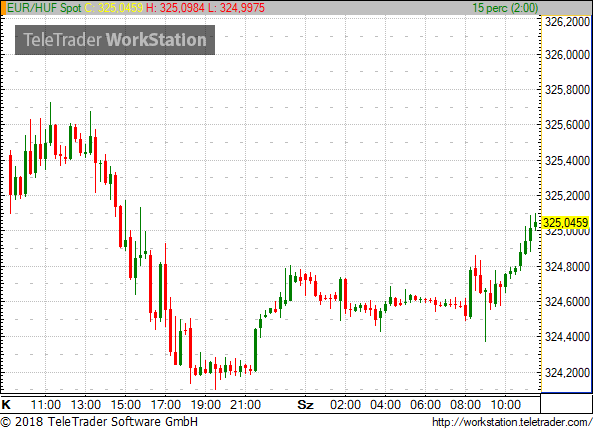Image resolution: width=593 pixels, height=431 pixels.
Task: Click the 326,2000 price axis label
Action: (x=567, y=22)
